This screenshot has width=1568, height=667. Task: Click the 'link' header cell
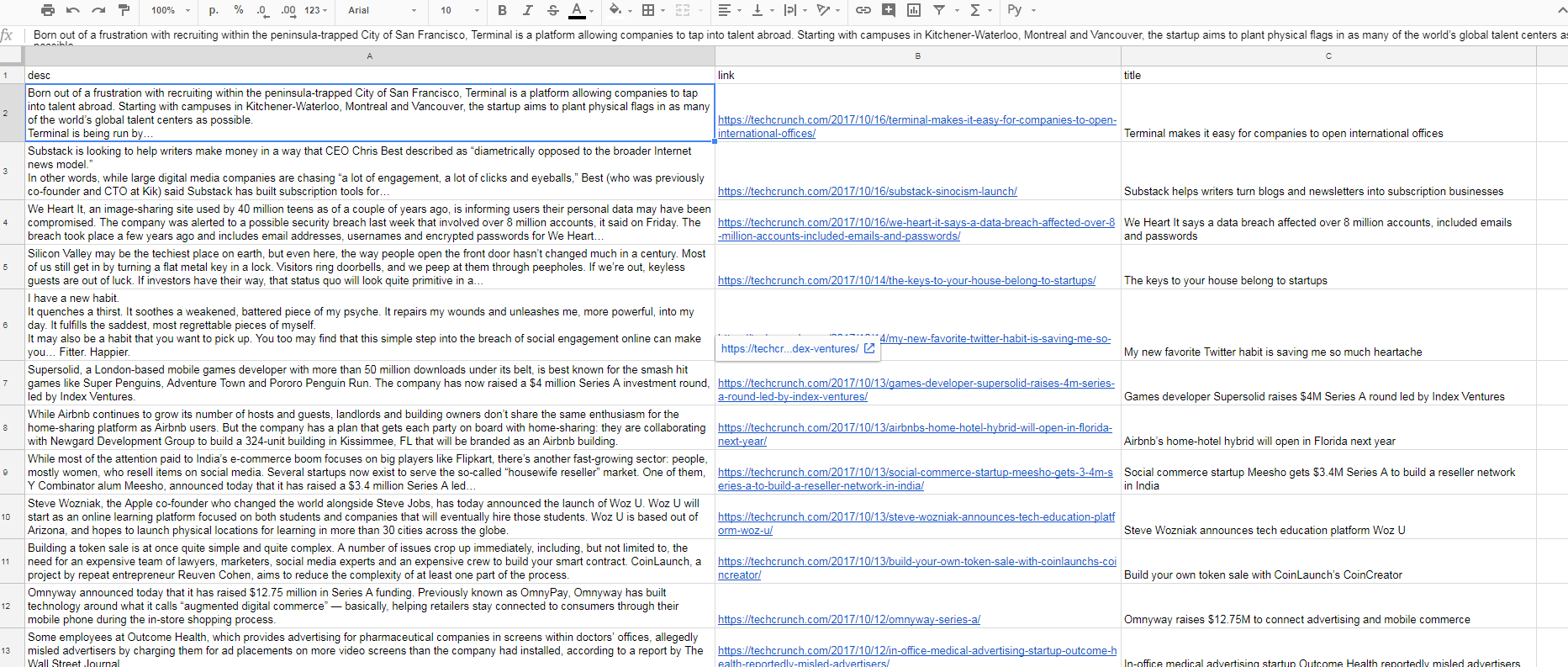click(917, 75)
